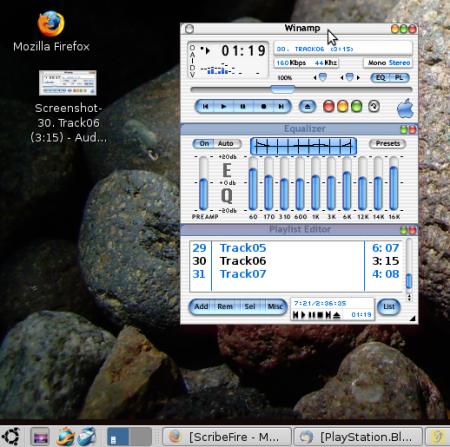Toggle the circular arrow repeat button
The image size is (450, 447).
[x=374, y=106]
